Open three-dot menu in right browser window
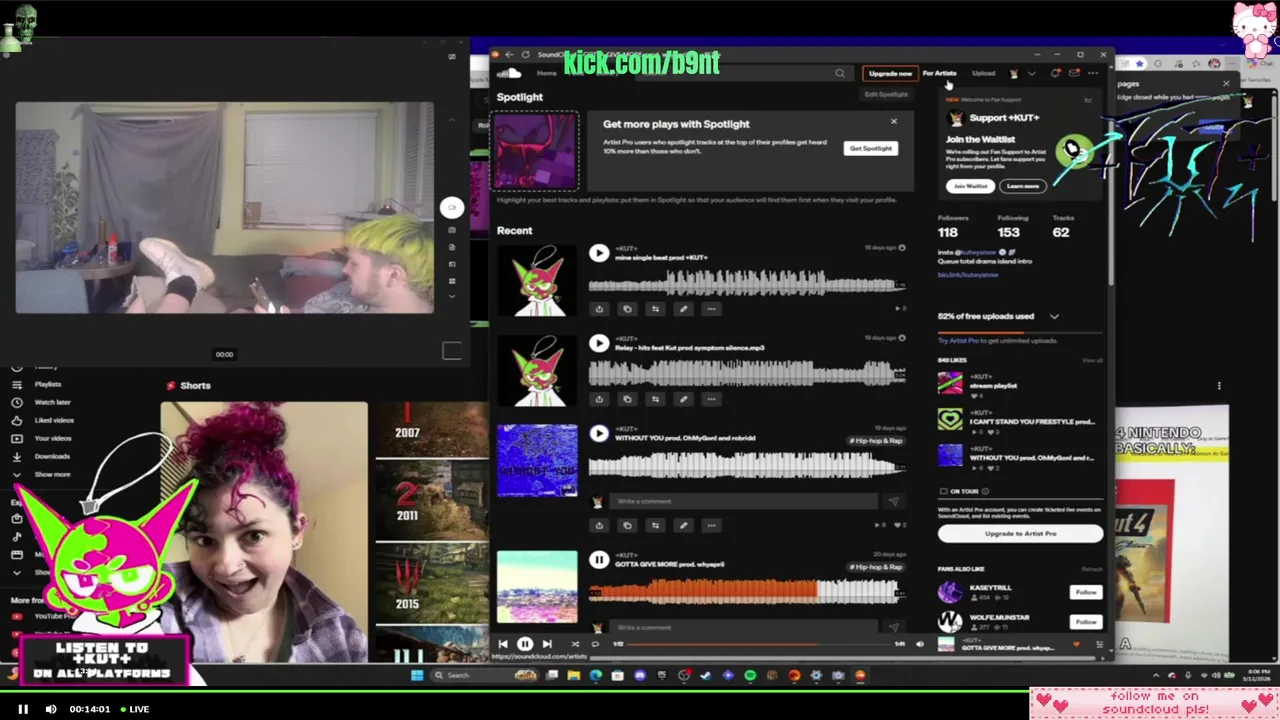1280x720 pixels. coord(1219,385)
